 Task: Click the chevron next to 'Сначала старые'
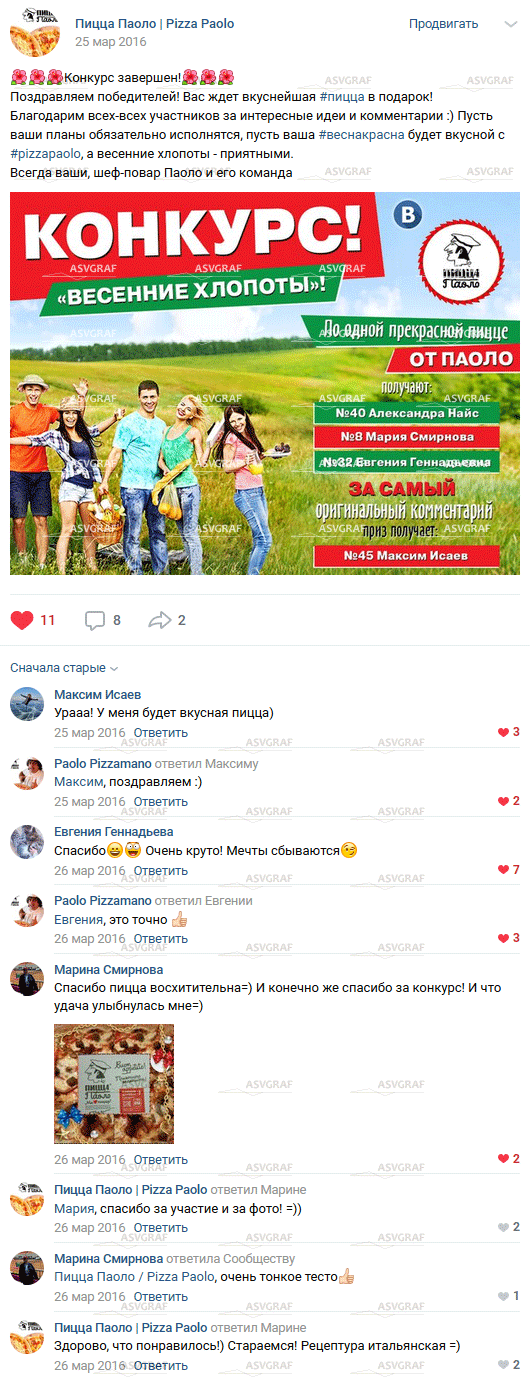click(x=114, y=669)
